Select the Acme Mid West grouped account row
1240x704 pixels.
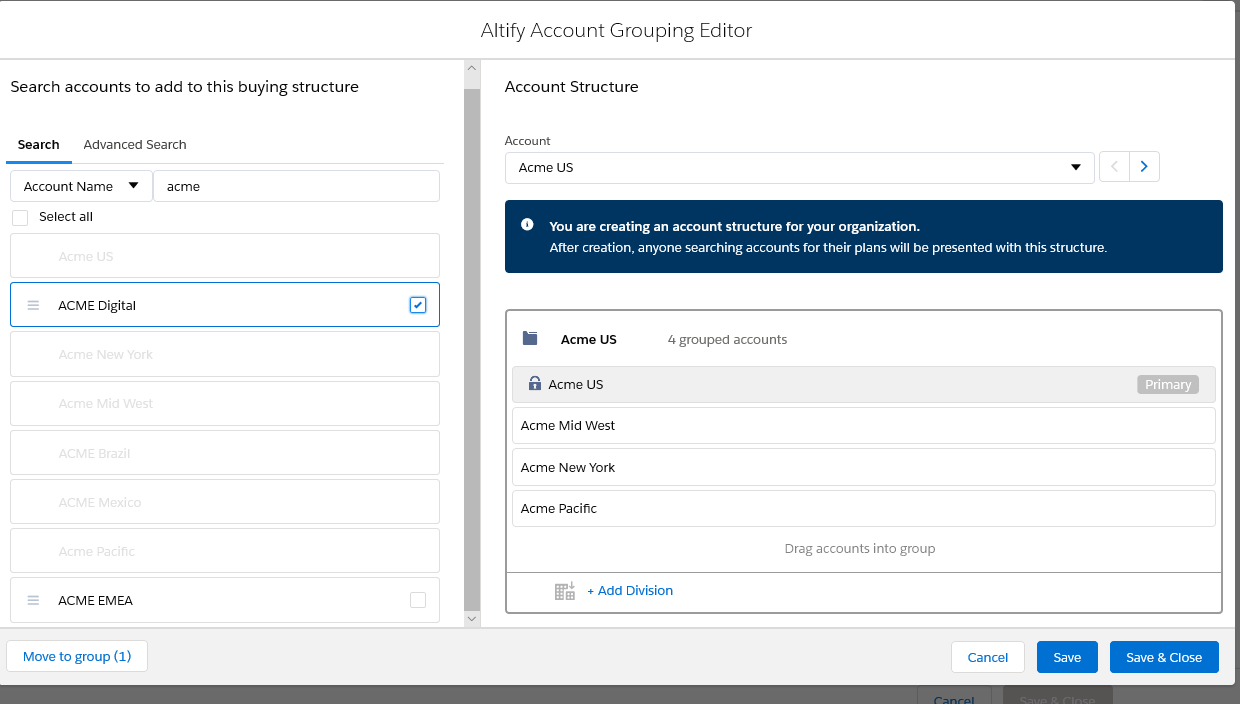pos(864,425)
